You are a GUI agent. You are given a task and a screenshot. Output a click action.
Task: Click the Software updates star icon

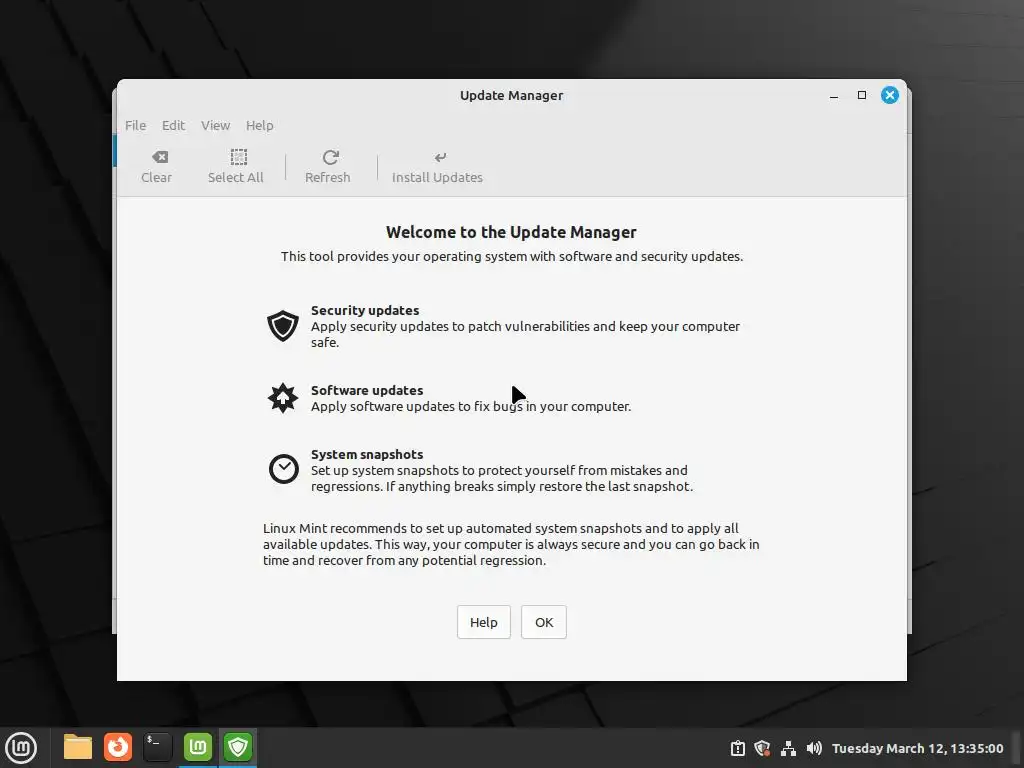(x=283, y=398)
